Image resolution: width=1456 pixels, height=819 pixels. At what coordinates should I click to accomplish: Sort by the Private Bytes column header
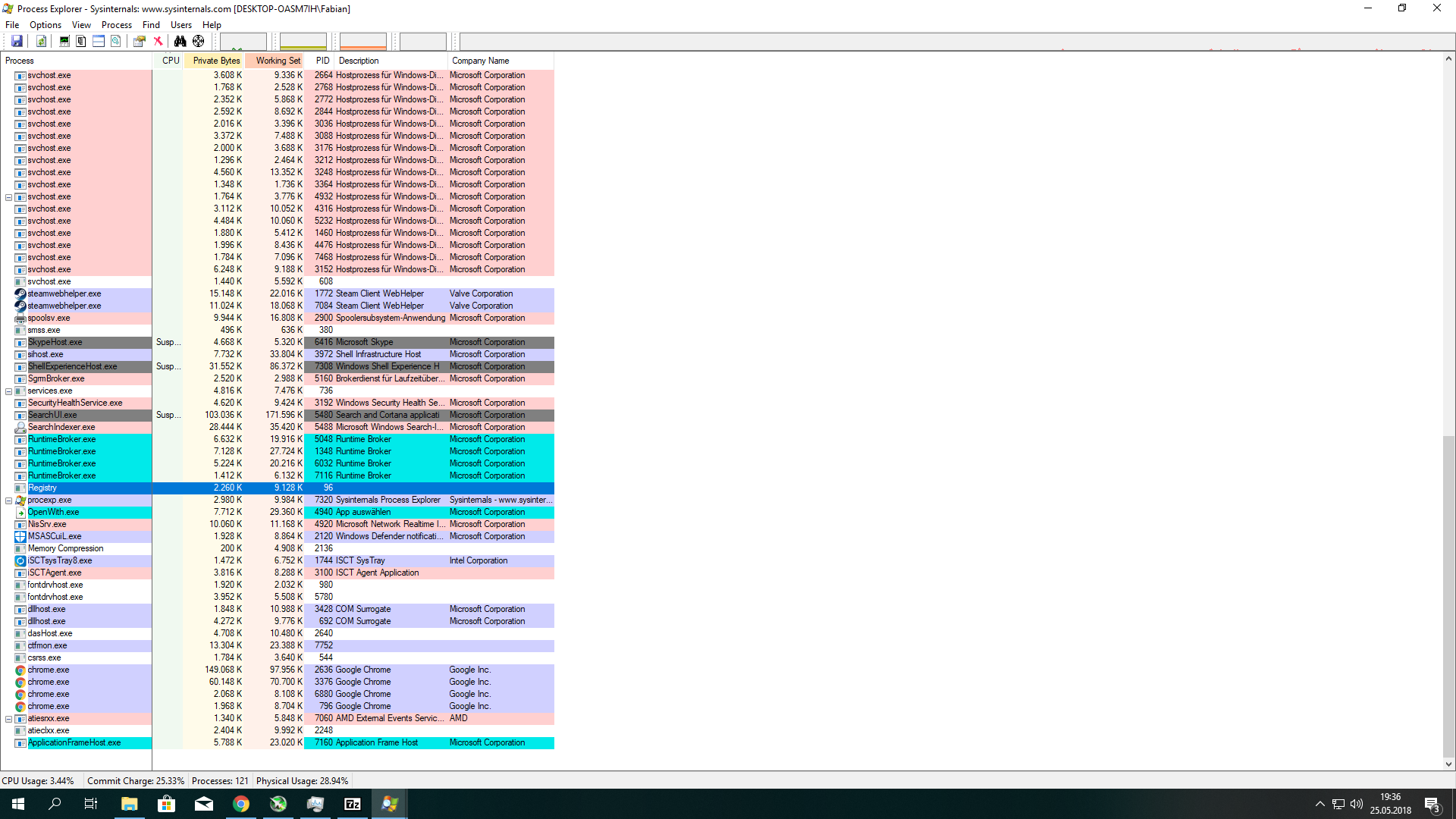tap(215, 61)
